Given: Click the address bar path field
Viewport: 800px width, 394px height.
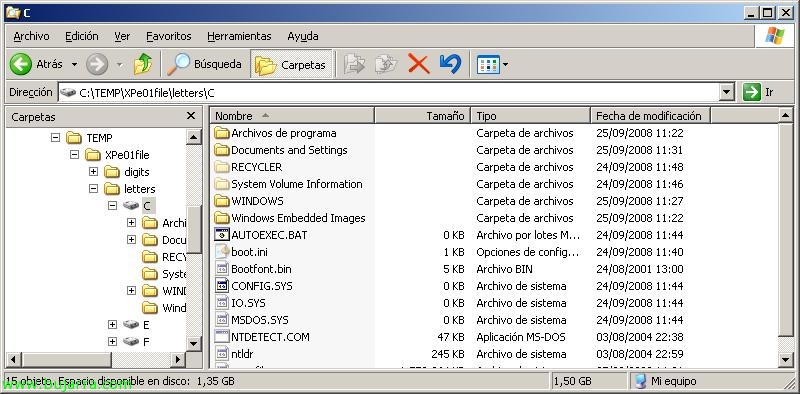Looking at the screenshot, I should [389, 93].
